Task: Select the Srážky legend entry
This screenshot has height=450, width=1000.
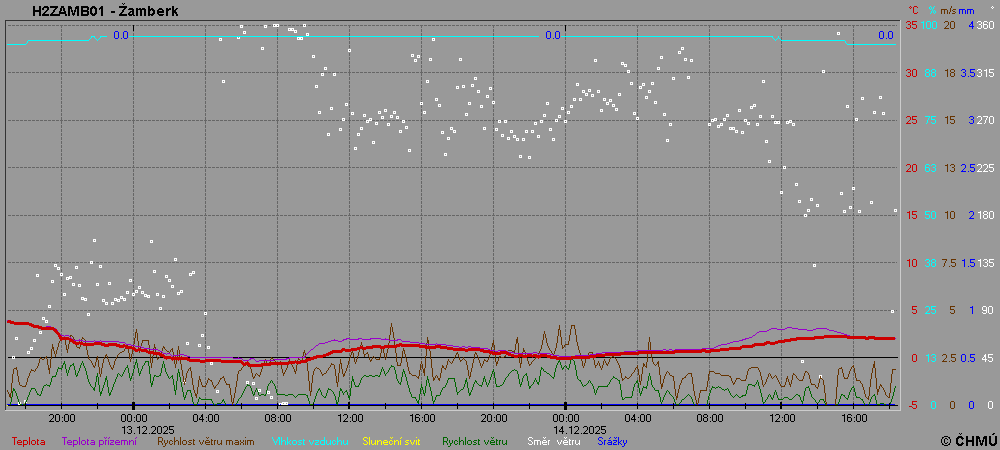Action: (612, 441)
